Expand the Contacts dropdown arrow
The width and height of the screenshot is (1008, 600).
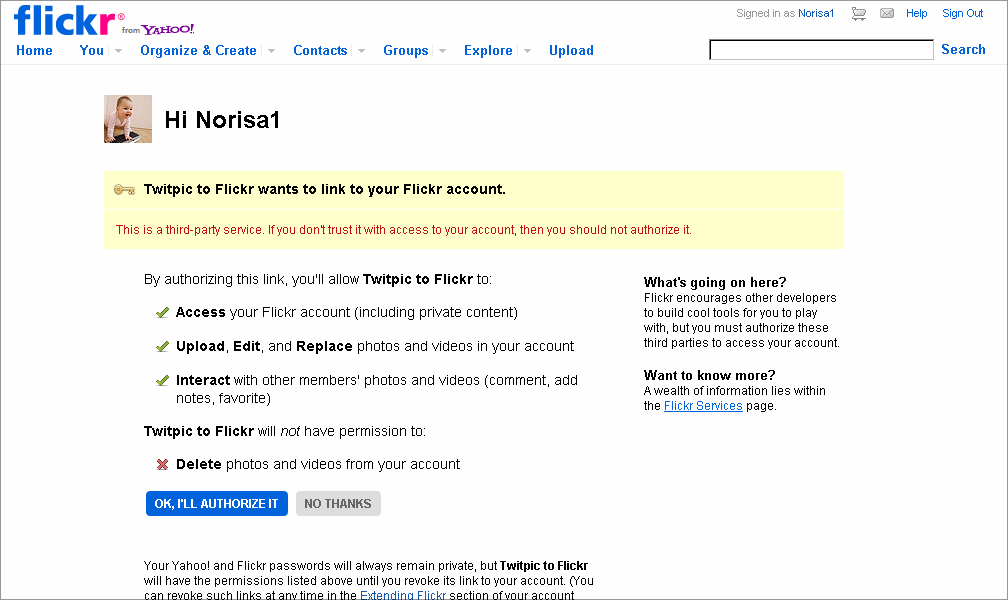click(361, 51)
